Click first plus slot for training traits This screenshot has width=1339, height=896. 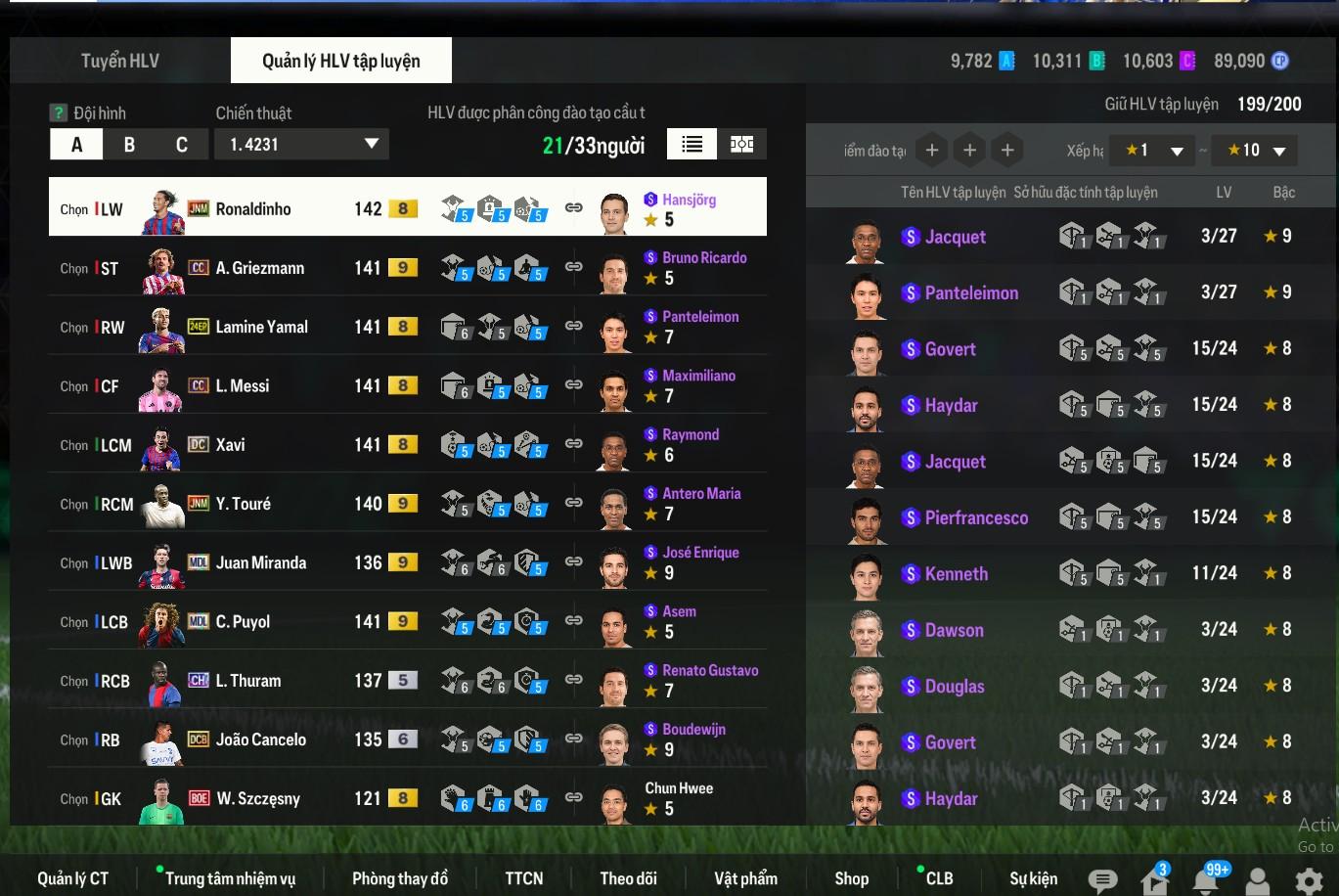(x=932, y=150)
